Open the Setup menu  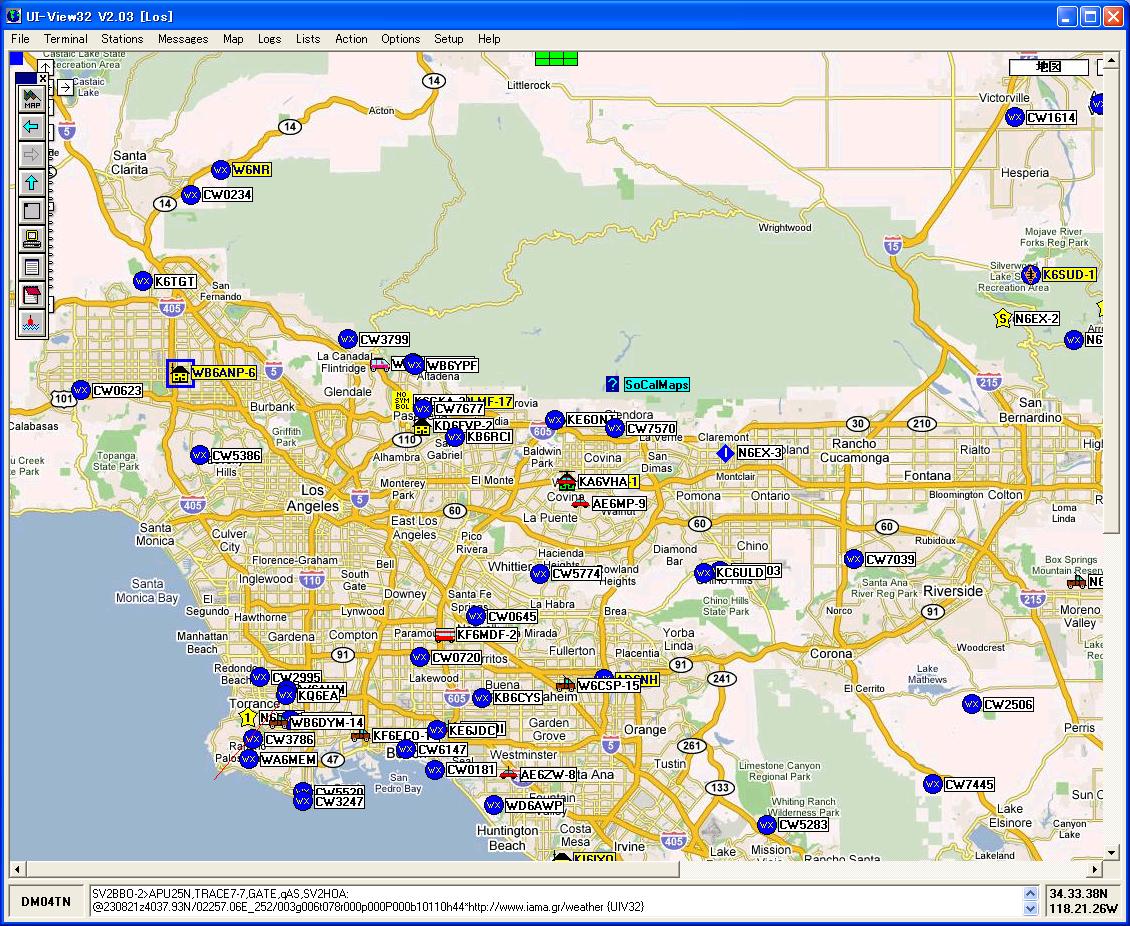(448, 39)
